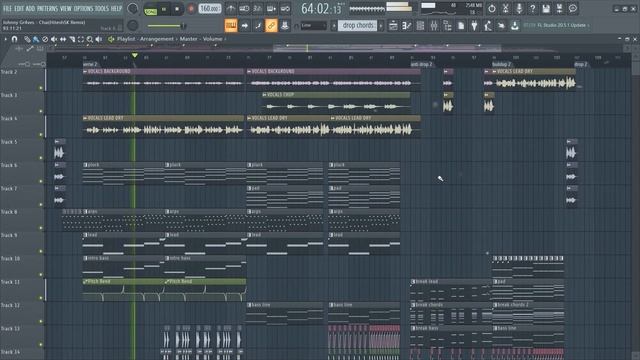The height and width of the screenshot is (360, 640).
Task: Open the channel rack shortcut icon
Action: [x=420, y=26]
